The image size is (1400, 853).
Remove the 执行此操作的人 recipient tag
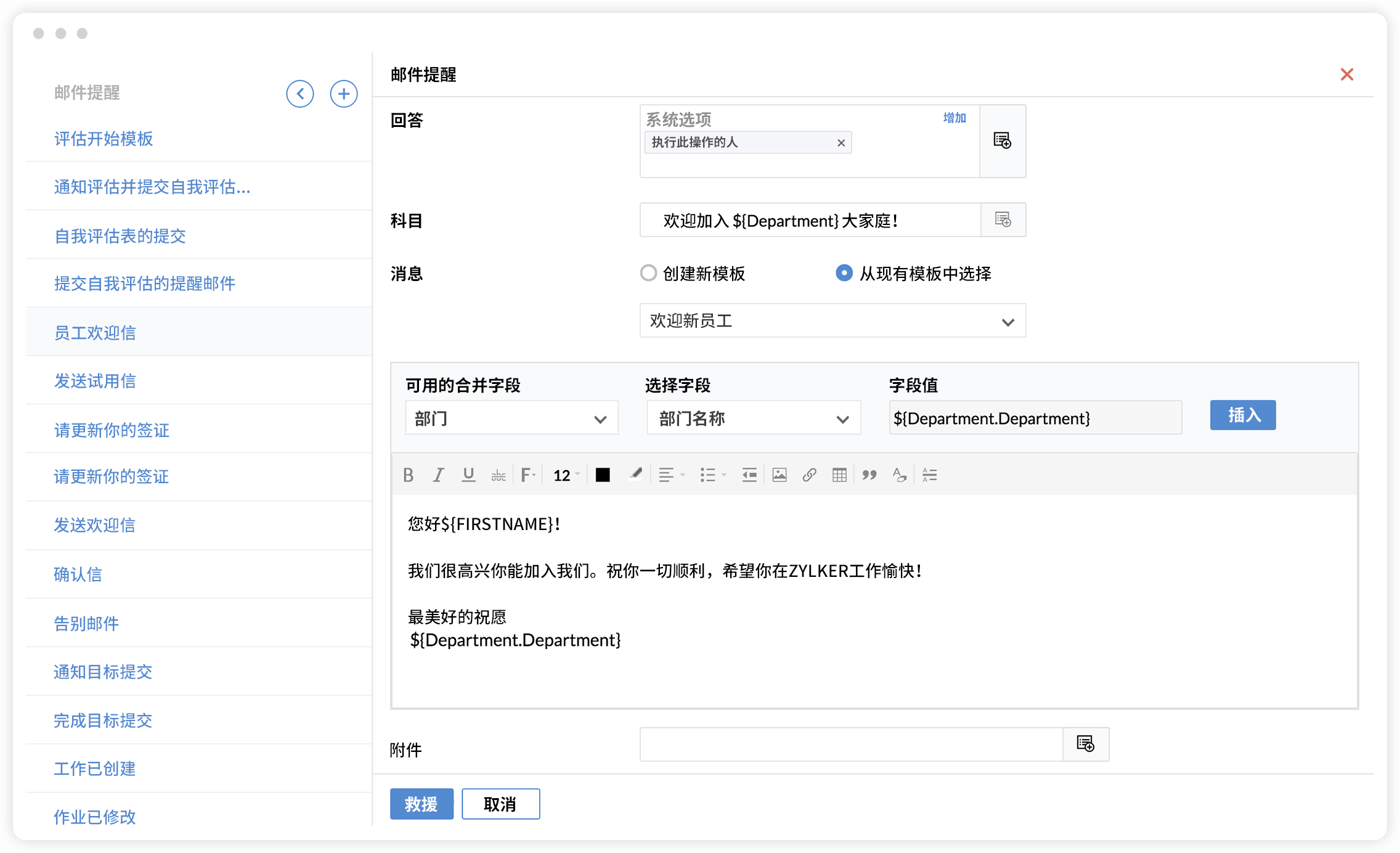tap(840, 143)
